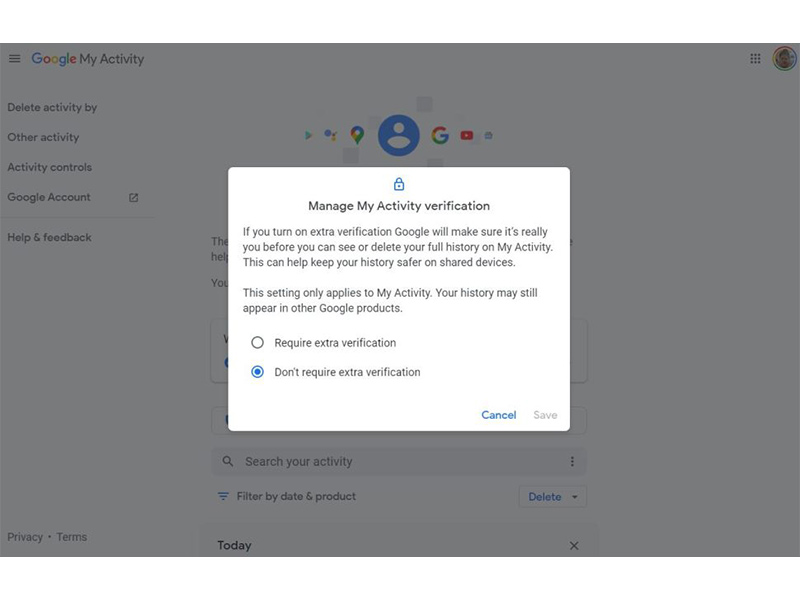Open Google Account in sidebar

pyautogui.click(x=49, y=197)
